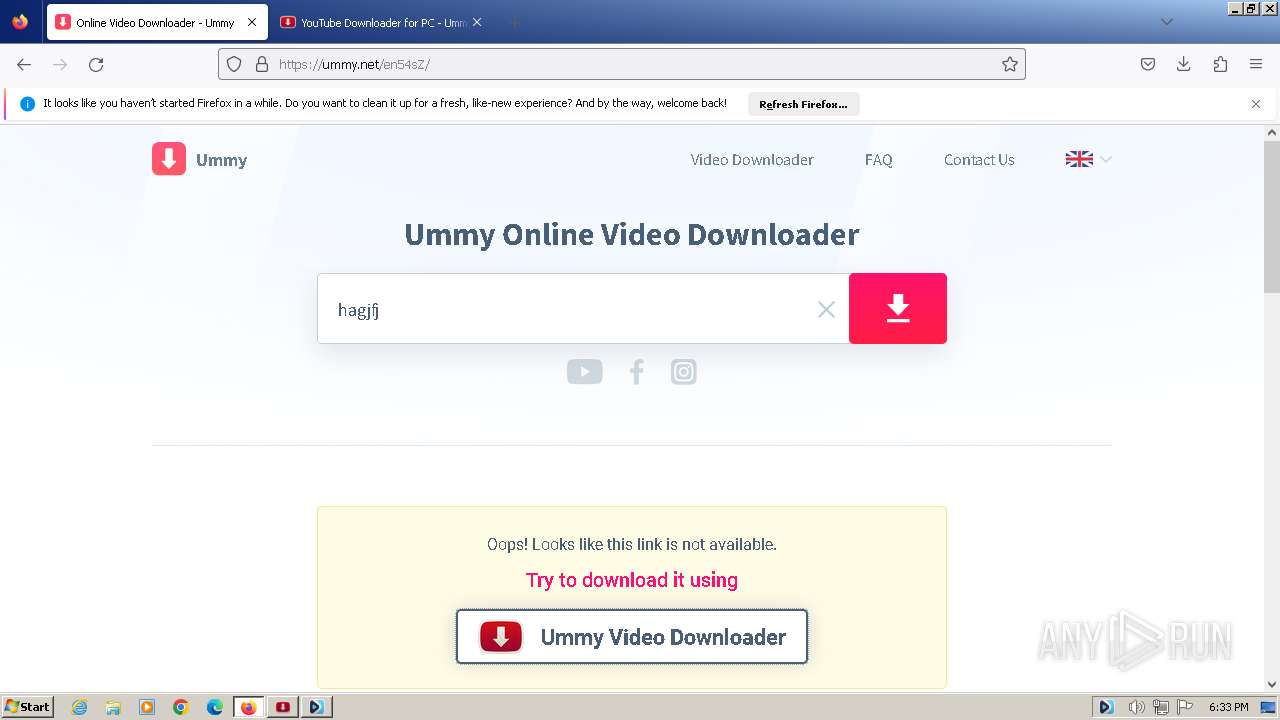This screenshot has width=1280, height=720.
Task: Click the Firefox back arrow button
Action: (x=24, y=64)
